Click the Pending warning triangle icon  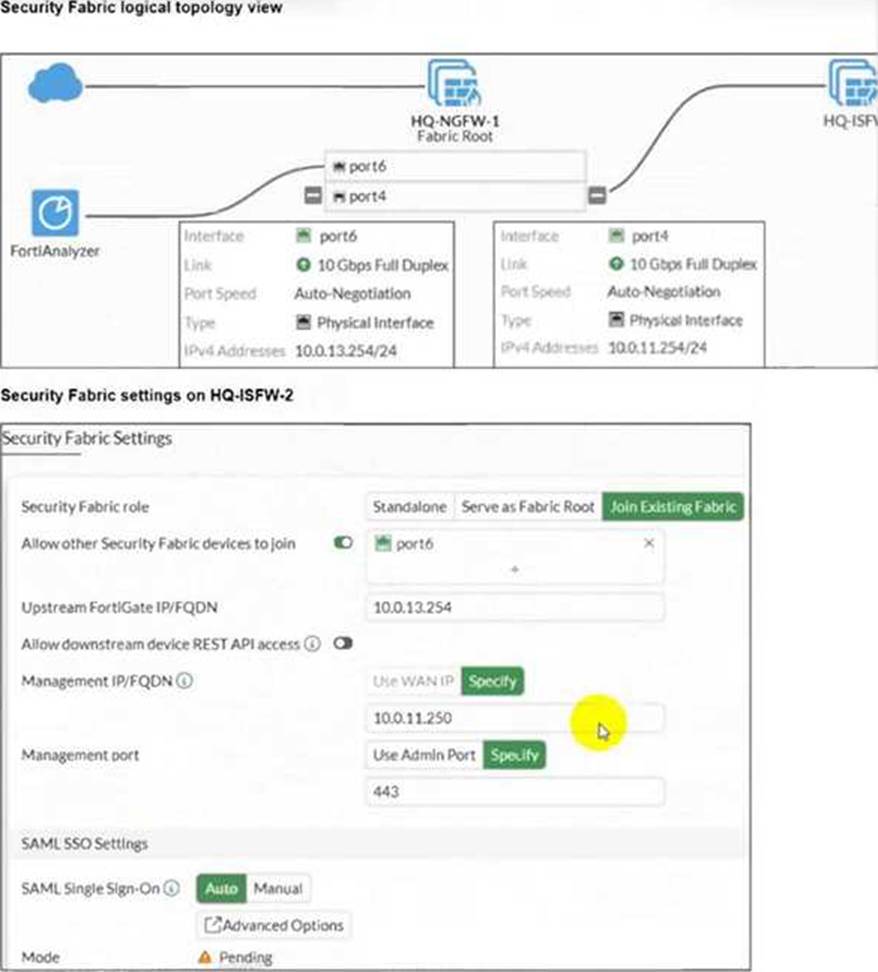click(x=205, y=957)
